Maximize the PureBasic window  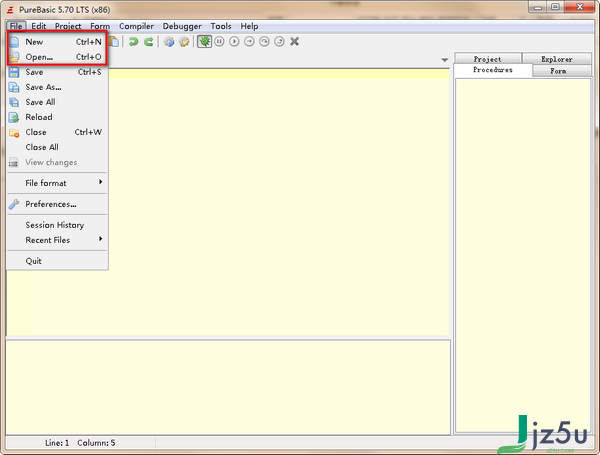[556, 7]
